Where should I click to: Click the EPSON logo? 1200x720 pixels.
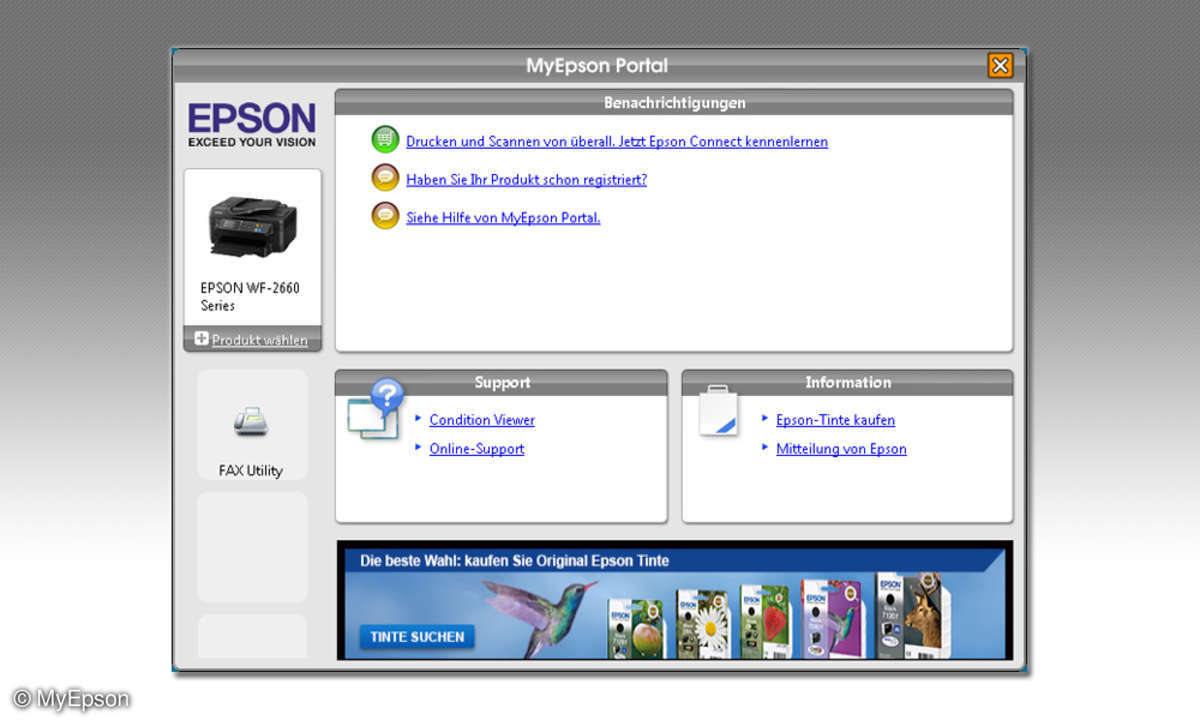252,125
